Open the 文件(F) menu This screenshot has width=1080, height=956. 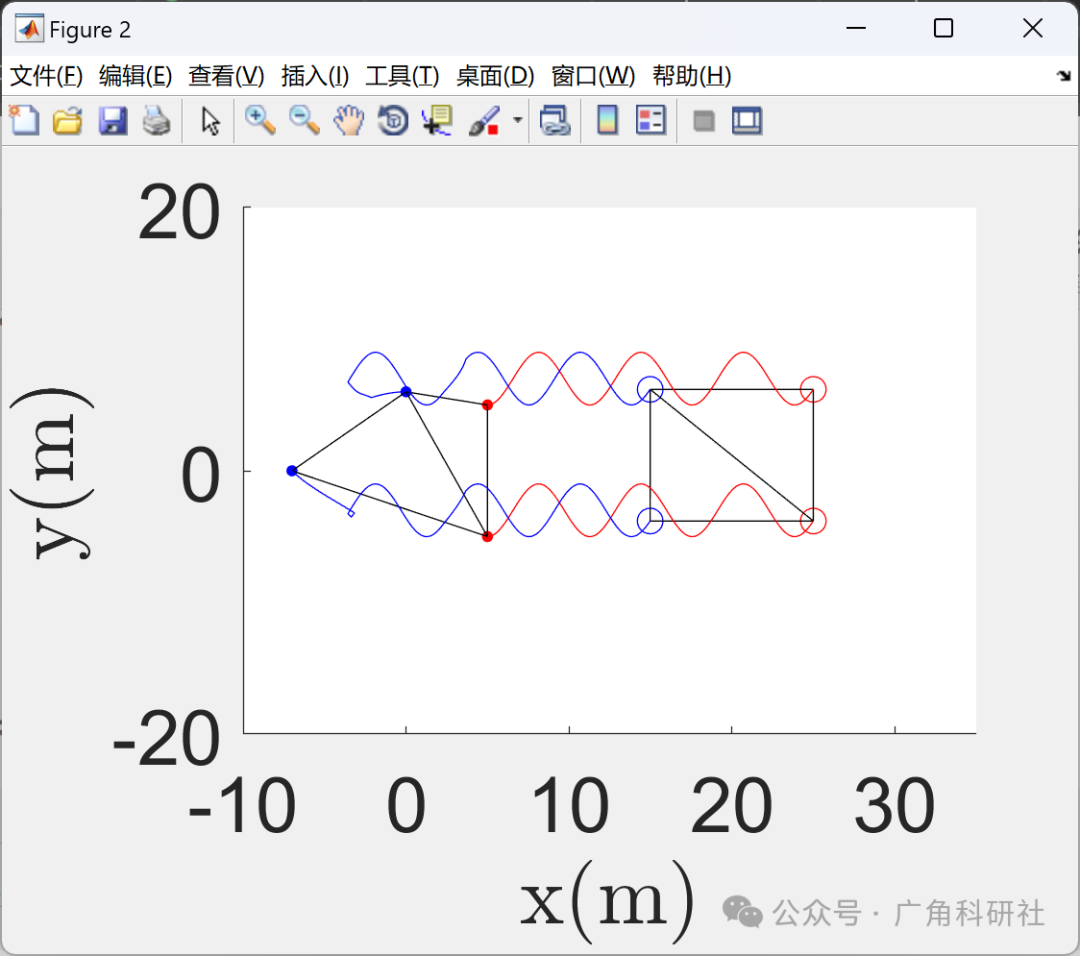point(46,76)
